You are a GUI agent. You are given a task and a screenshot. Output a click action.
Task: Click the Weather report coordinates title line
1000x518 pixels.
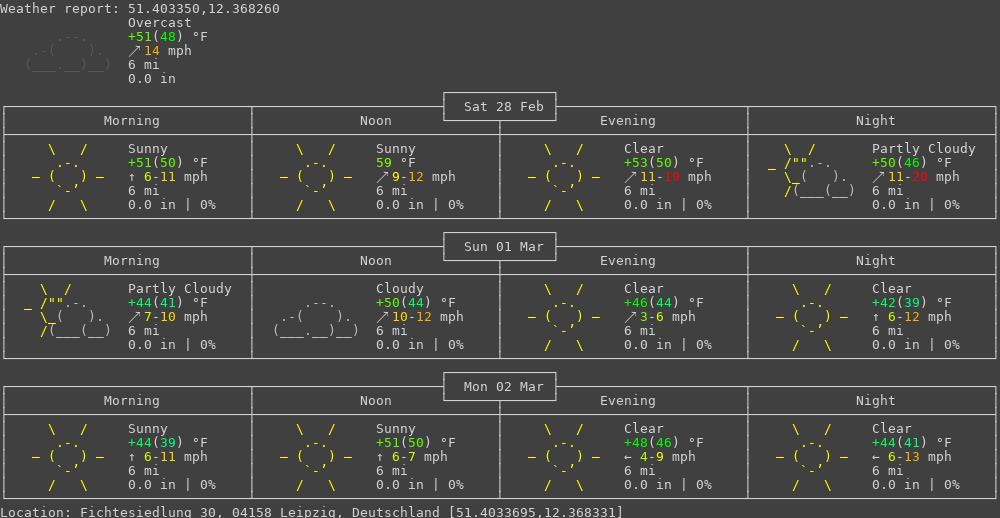[140, 9]
